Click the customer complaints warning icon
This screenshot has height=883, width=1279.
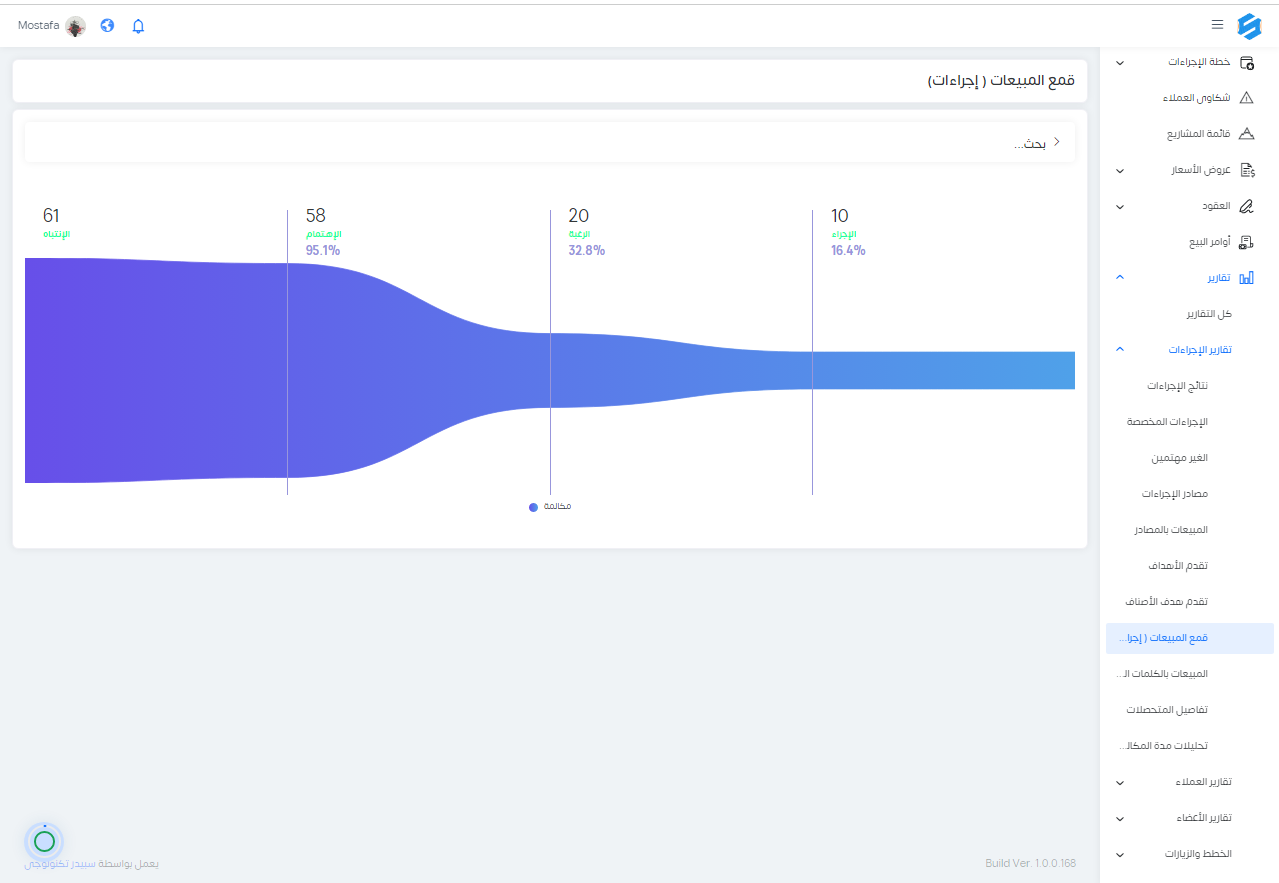[1246, 98]
